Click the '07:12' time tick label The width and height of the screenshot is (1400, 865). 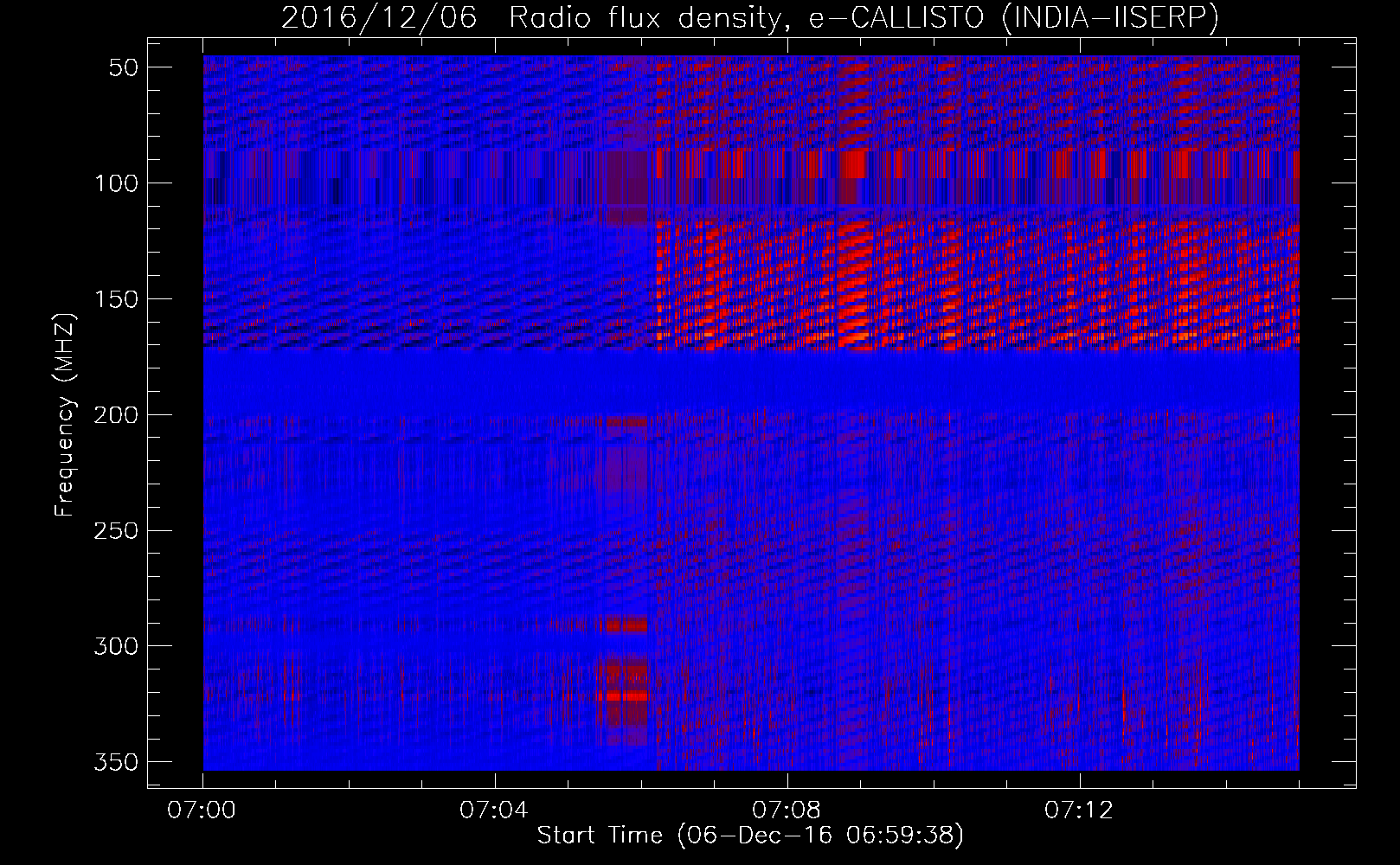[1079, 811]
